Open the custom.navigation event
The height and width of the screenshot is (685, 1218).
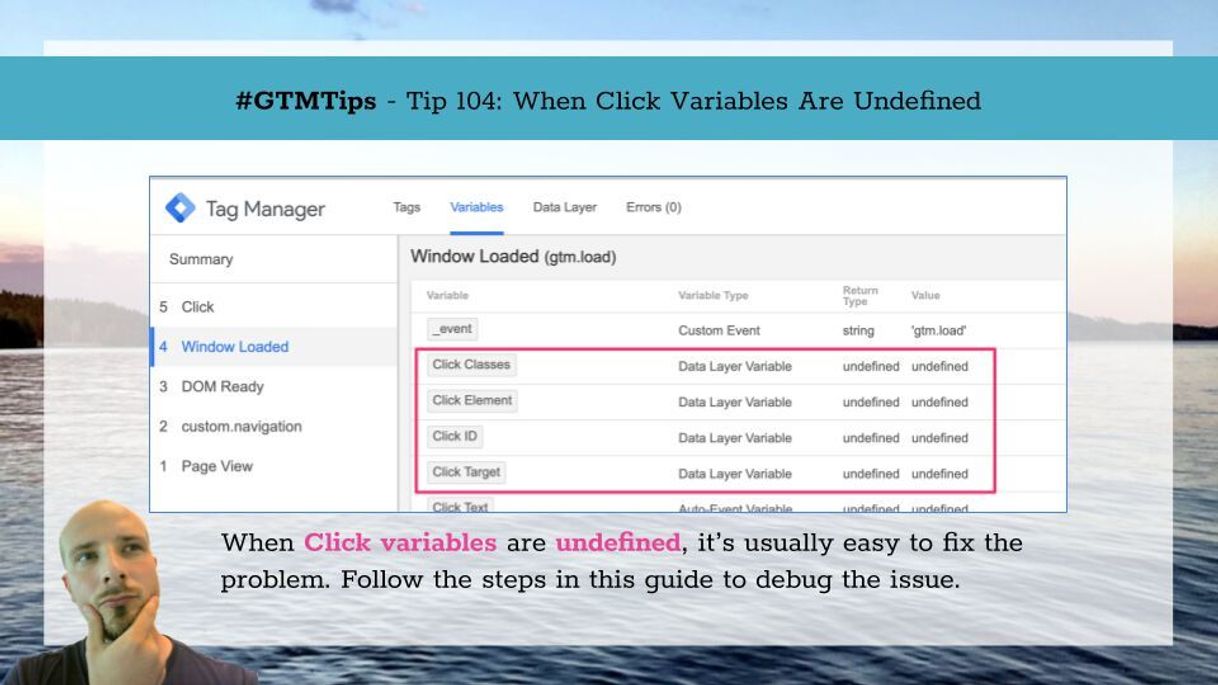tap(241, 427)
